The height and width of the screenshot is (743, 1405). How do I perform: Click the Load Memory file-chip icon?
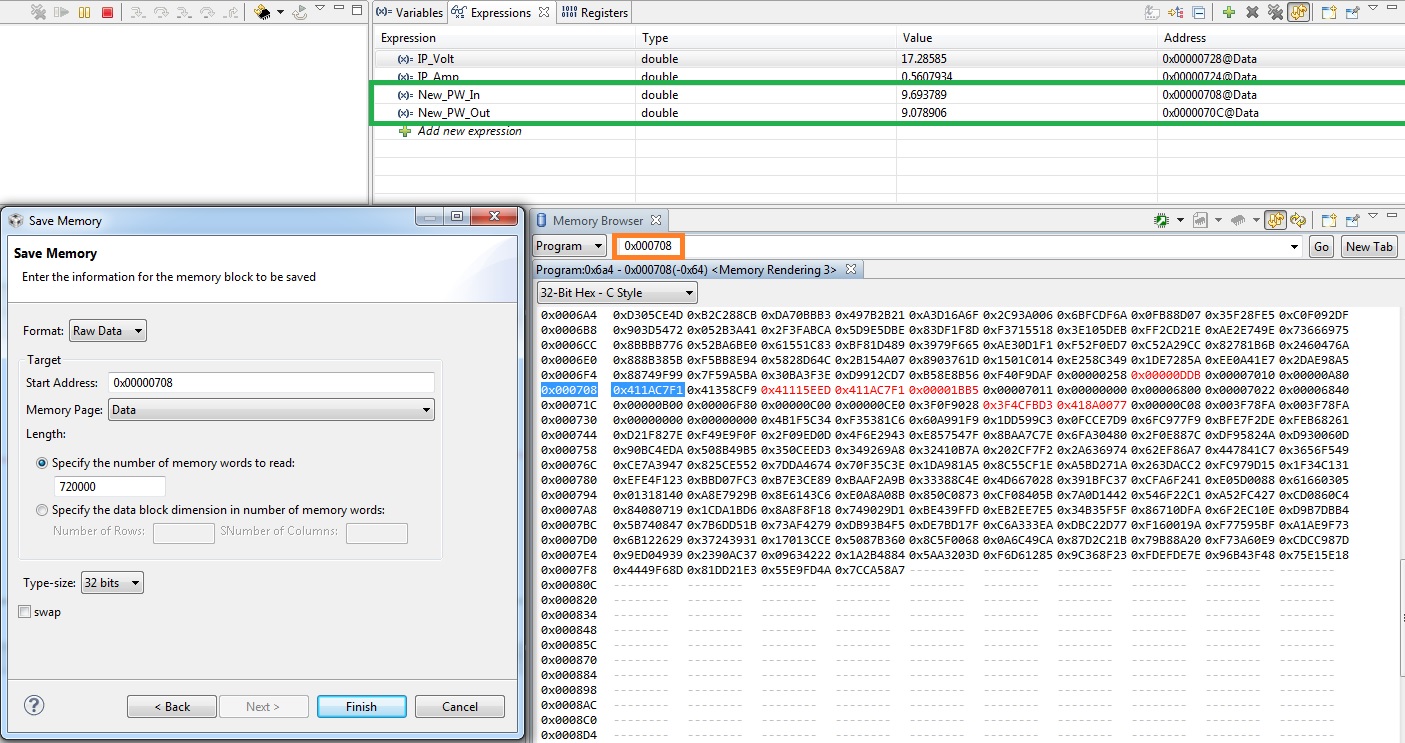[x=1200, y=220]
